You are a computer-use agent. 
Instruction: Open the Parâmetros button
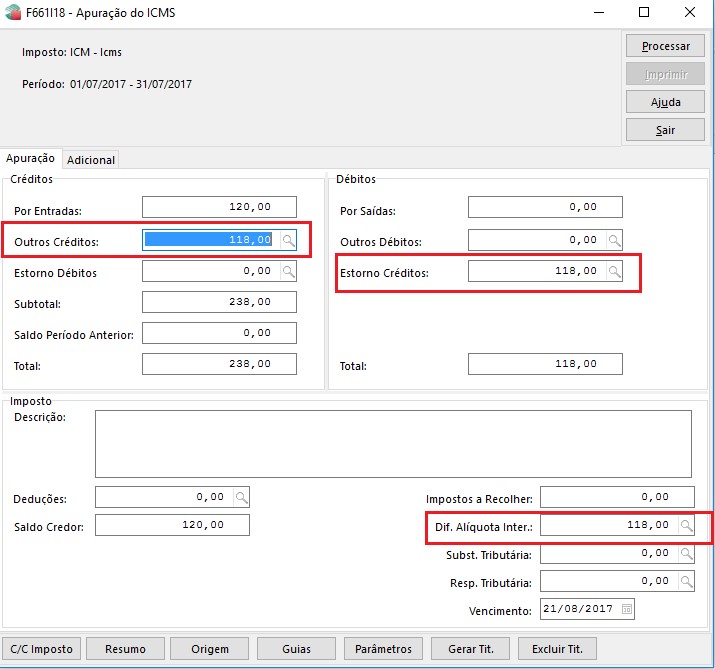[383, 649]
